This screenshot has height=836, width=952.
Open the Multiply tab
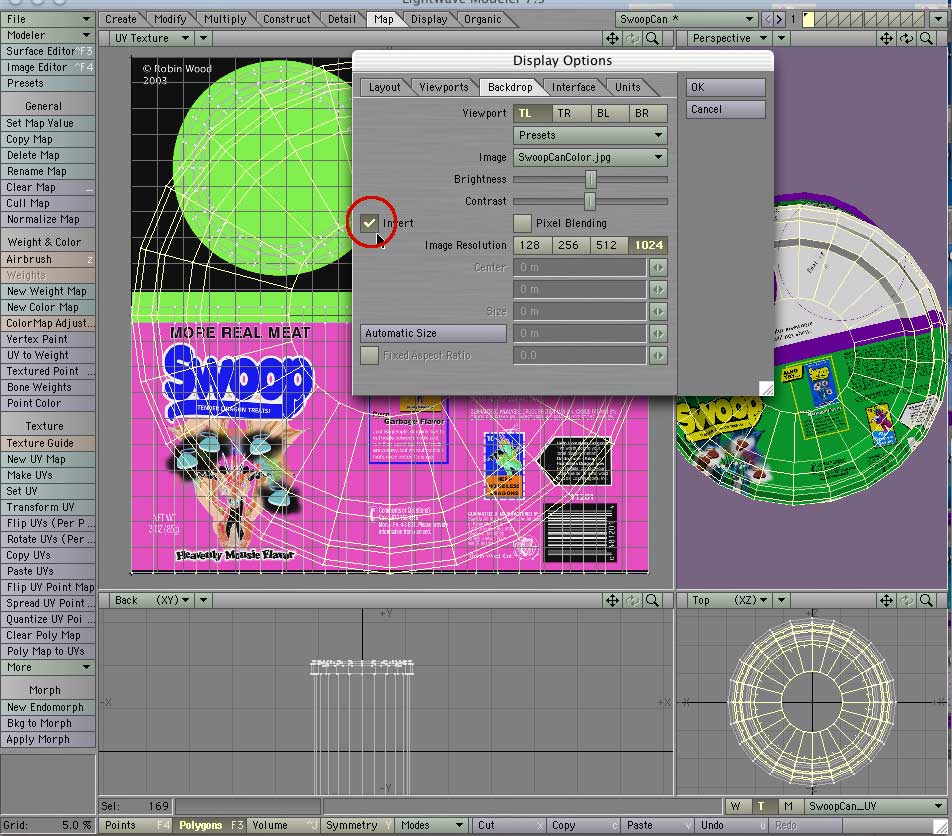[225, 19]
